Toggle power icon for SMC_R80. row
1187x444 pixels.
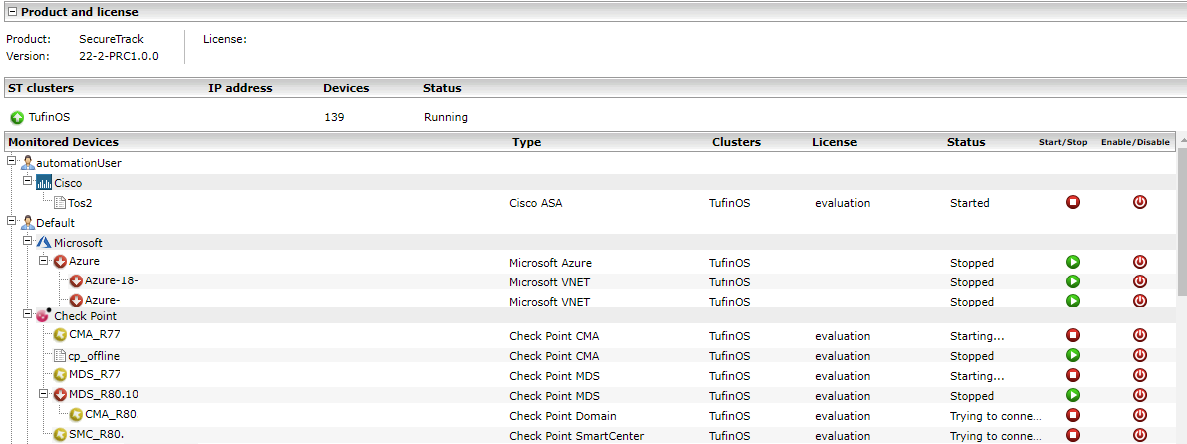point(1139,435)
